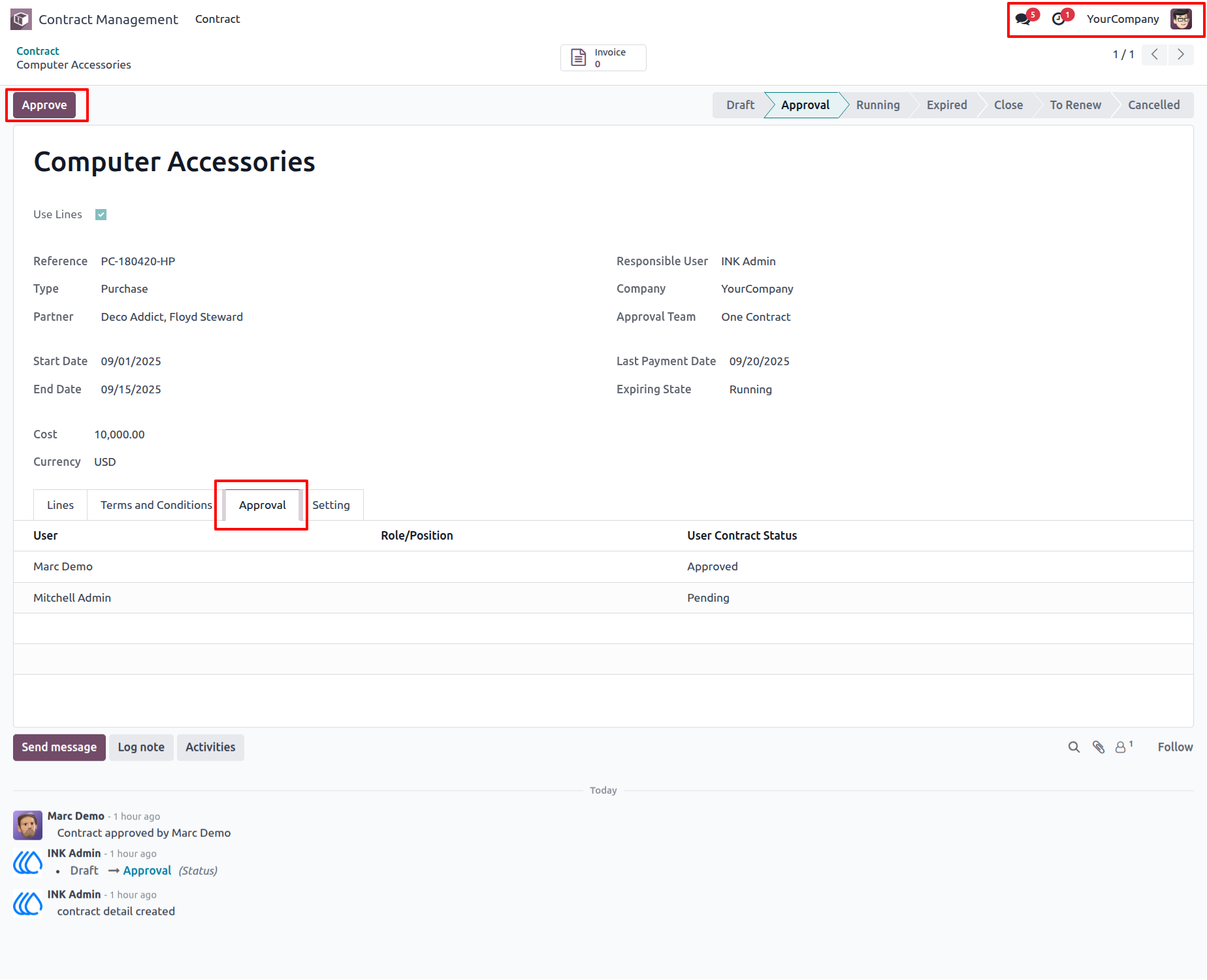Select the Approval notebook tab
This screenshot has height=980, width=1207.
point(262,505)
